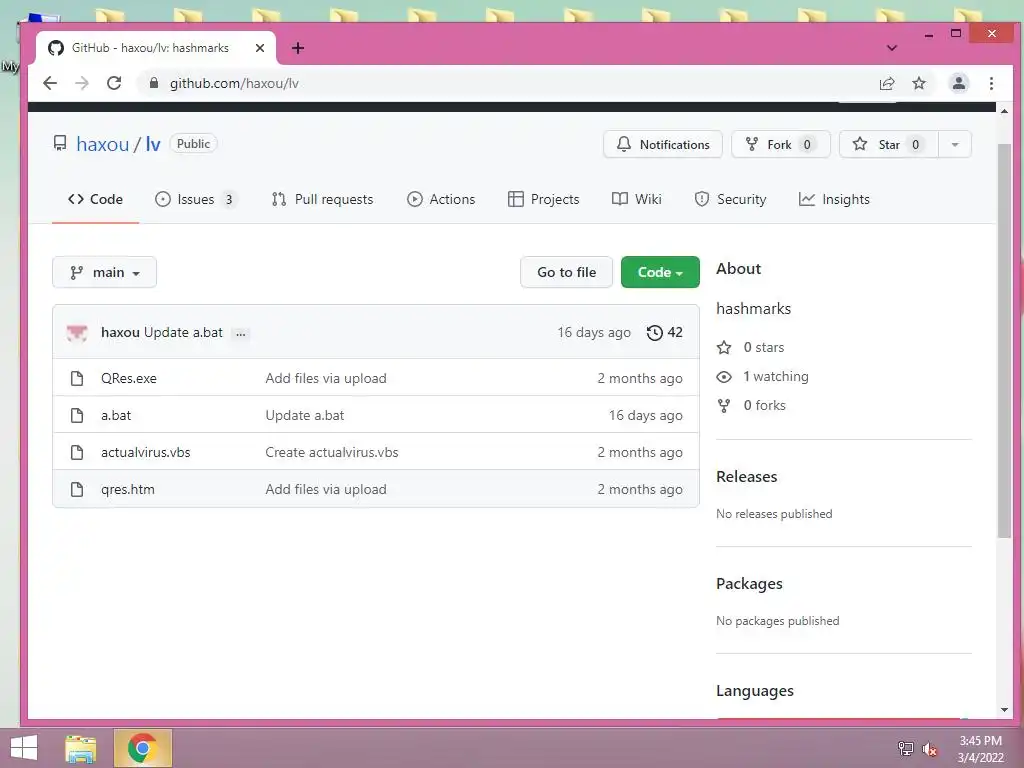Image resolution: width=1024 pixels, height=768 pixels.
Task: Open the lv repository link
Action: click(153, 144)
